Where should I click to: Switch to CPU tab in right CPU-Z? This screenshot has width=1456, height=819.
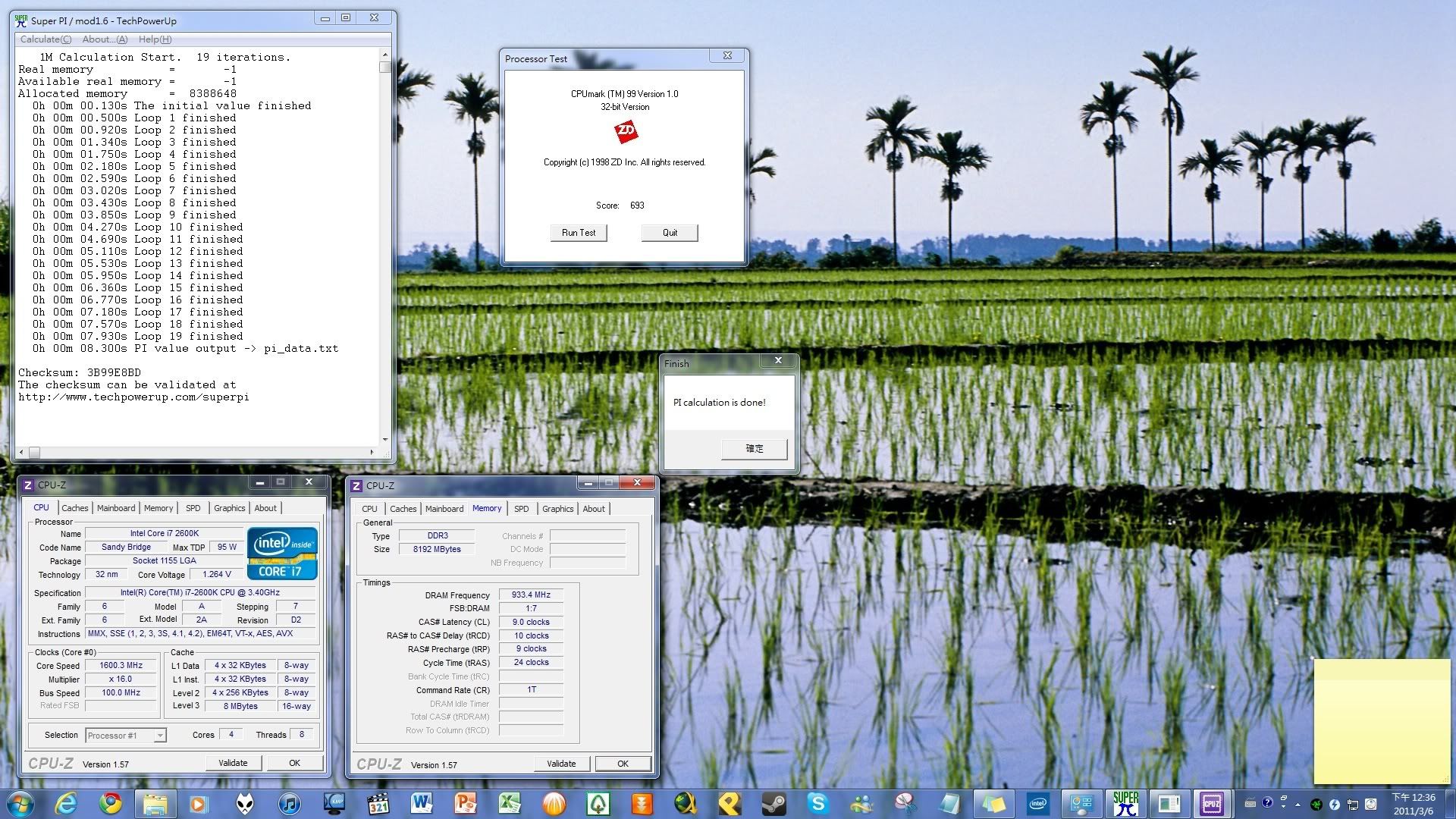pos(369,509)
